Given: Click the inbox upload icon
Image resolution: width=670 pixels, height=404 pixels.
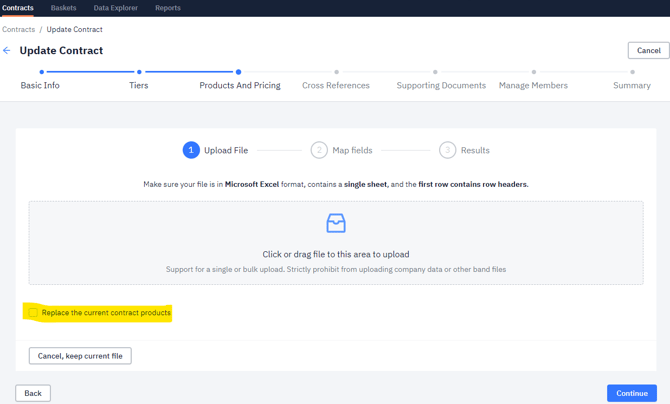Looking at the screenshot, I should click(336, 223).
